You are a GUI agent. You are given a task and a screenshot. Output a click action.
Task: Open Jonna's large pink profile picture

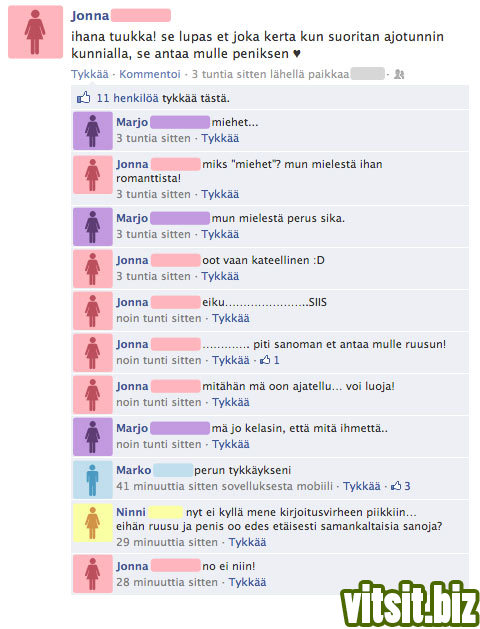(x=35, y=32)
